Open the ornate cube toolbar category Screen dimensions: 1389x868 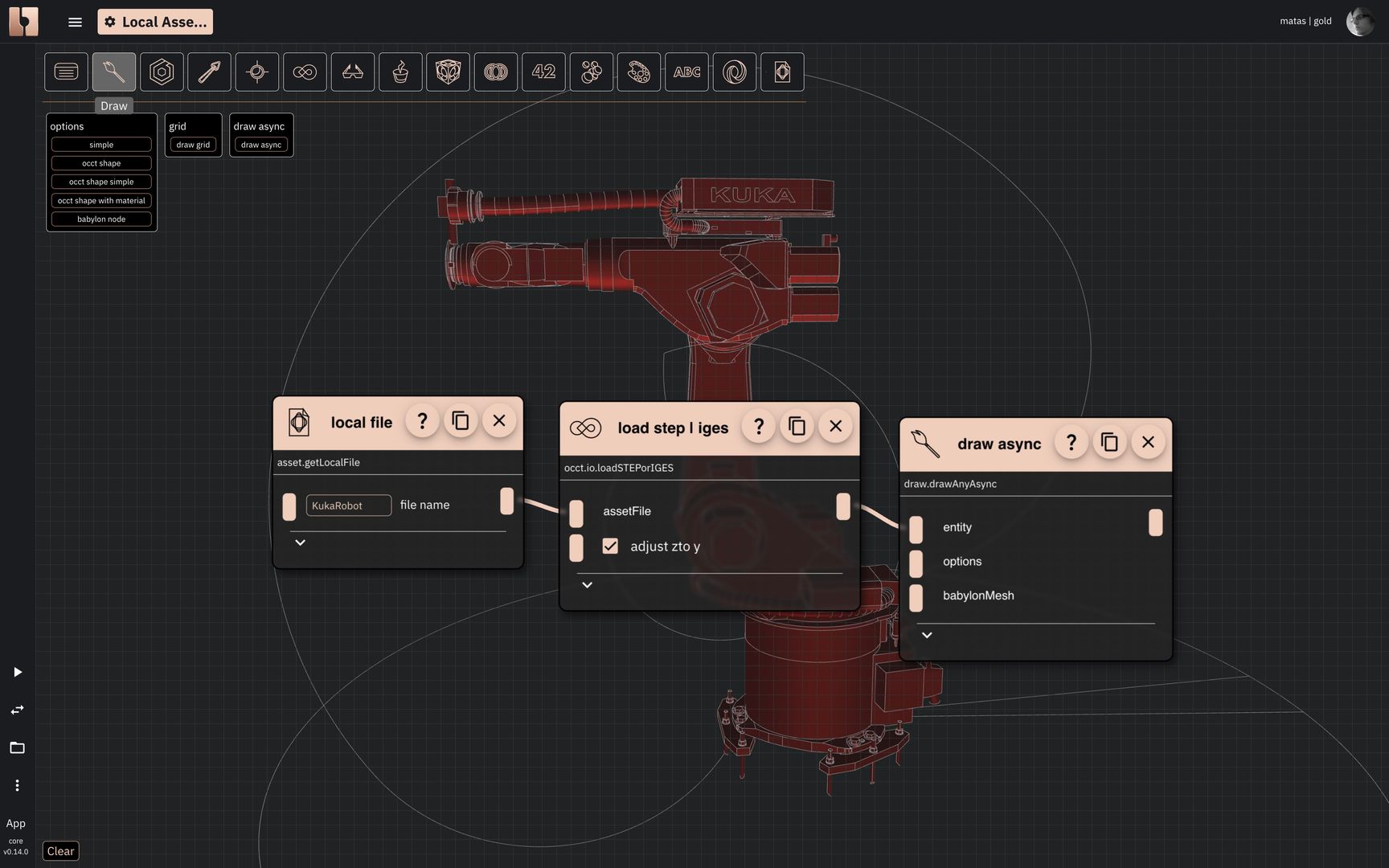tap(448, 72)
